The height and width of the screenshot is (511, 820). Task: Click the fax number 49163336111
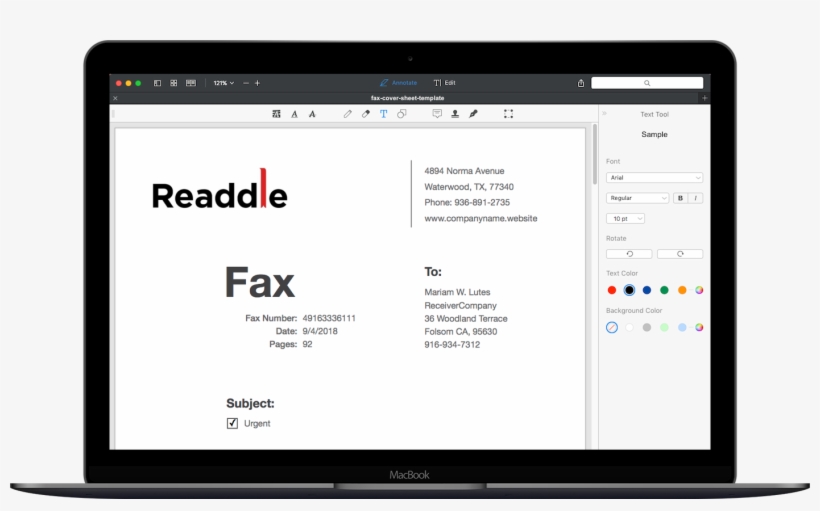point(329,318)
